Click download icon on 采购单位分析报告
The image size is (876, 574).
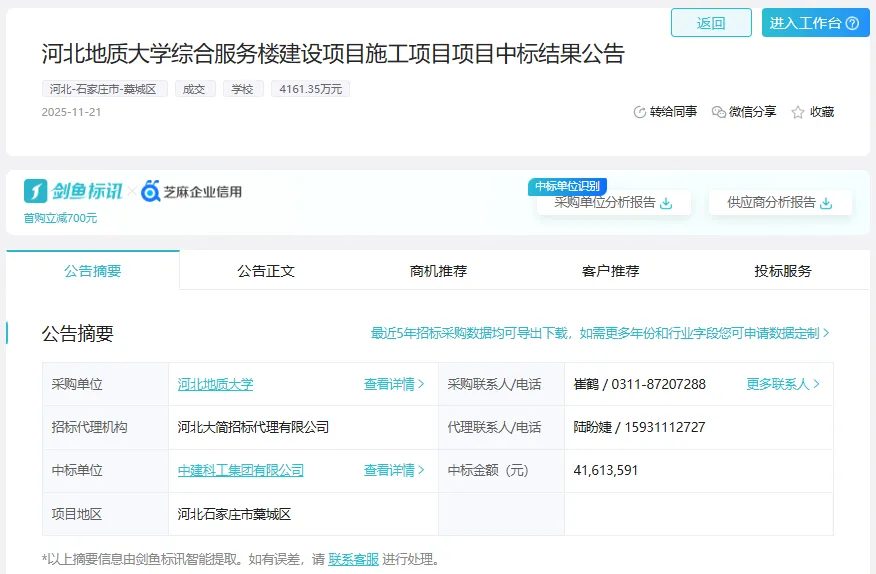click(667, 203)
